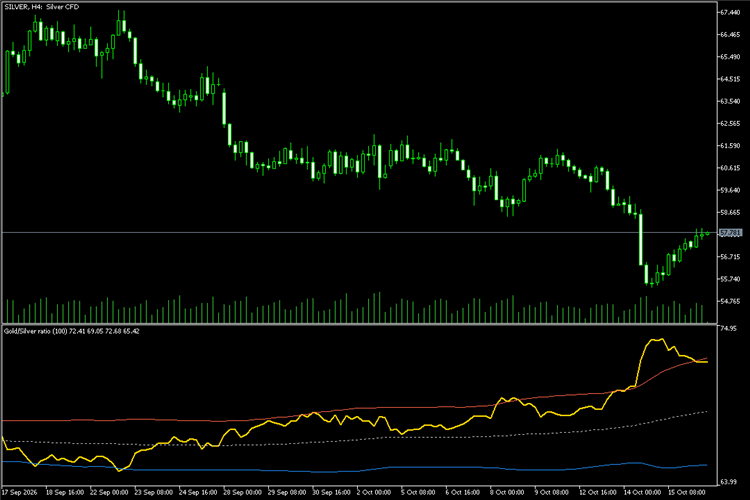Click the 55.740 price scale label
This screenshot has height=500, width=750.
point(730,279)
